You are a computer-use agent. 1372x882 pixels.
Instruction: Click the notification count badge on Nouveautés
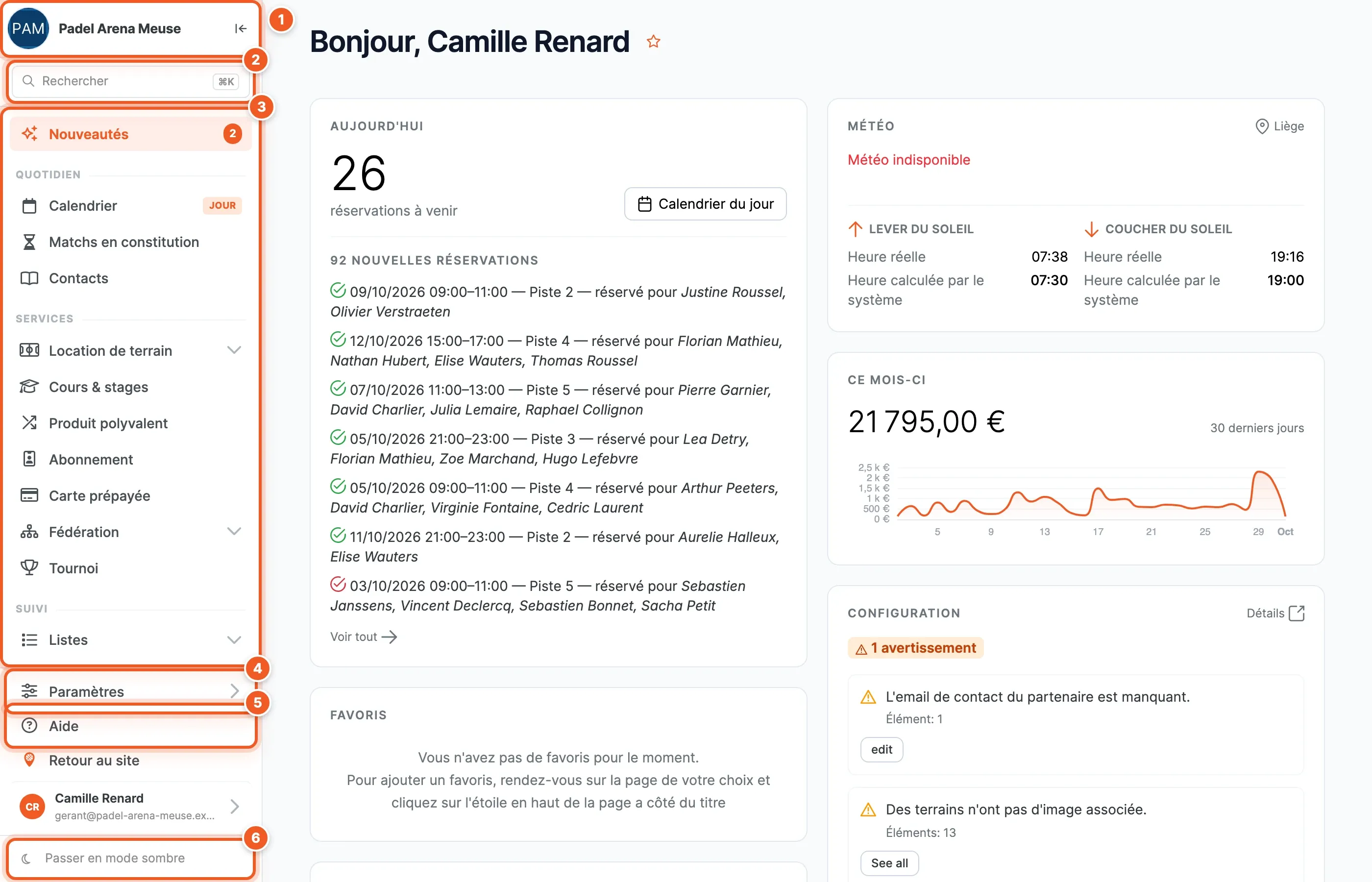(232, 134)
